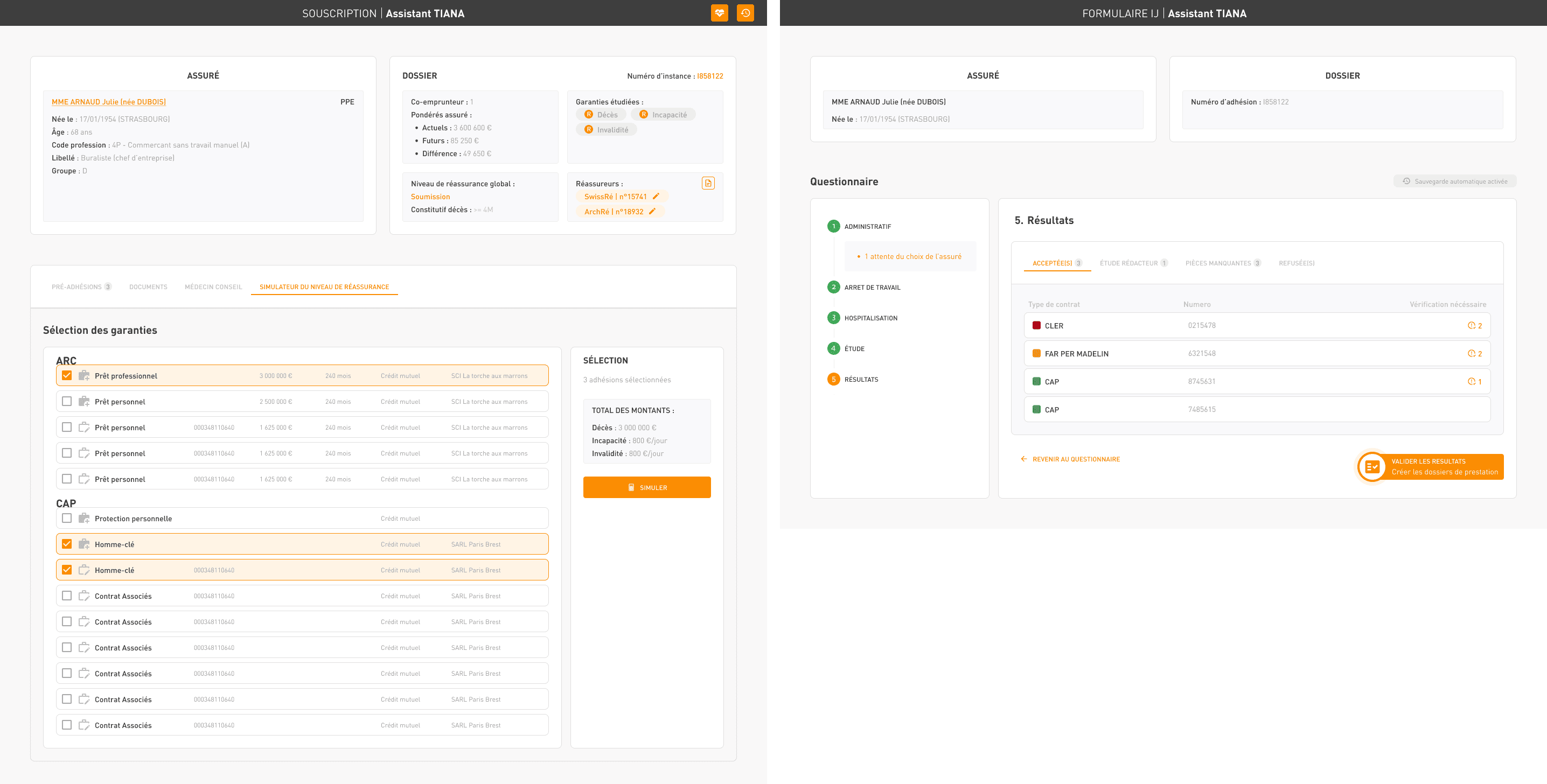Select the Arrêt de travail questionnaire step

872,288
